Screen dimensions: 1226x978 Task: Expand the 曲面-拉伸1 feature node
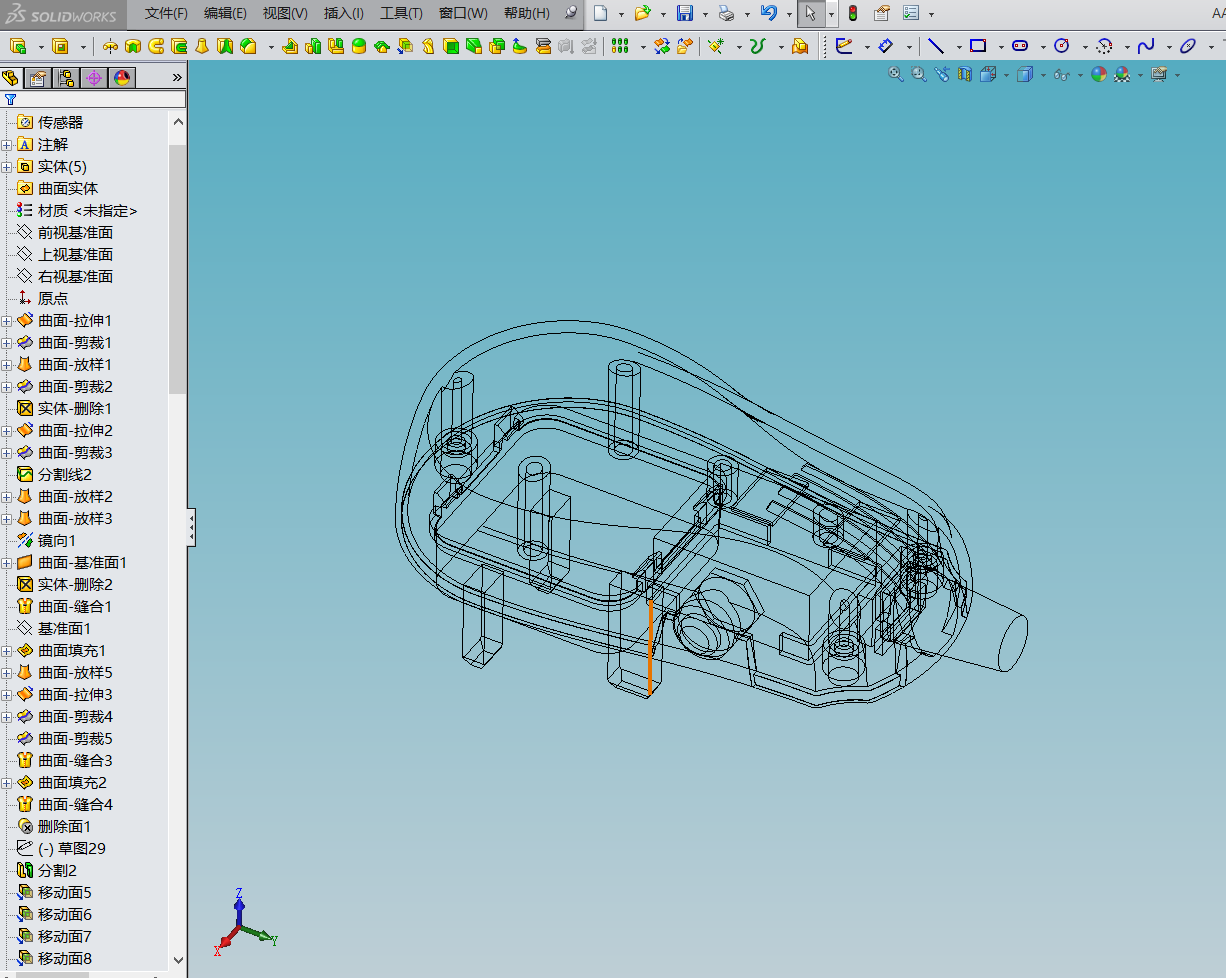[6, 321]
